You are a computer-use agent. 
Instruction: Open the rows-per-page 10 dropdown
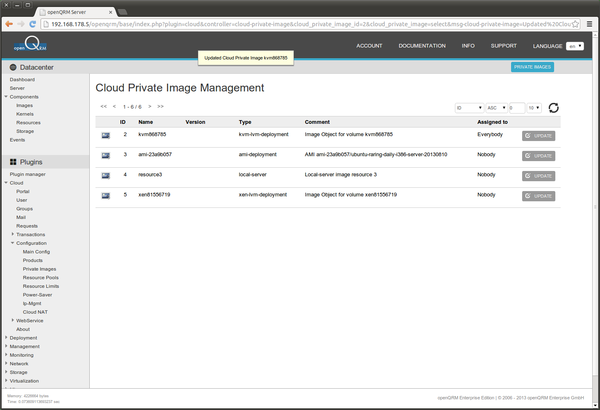point(534,108)
